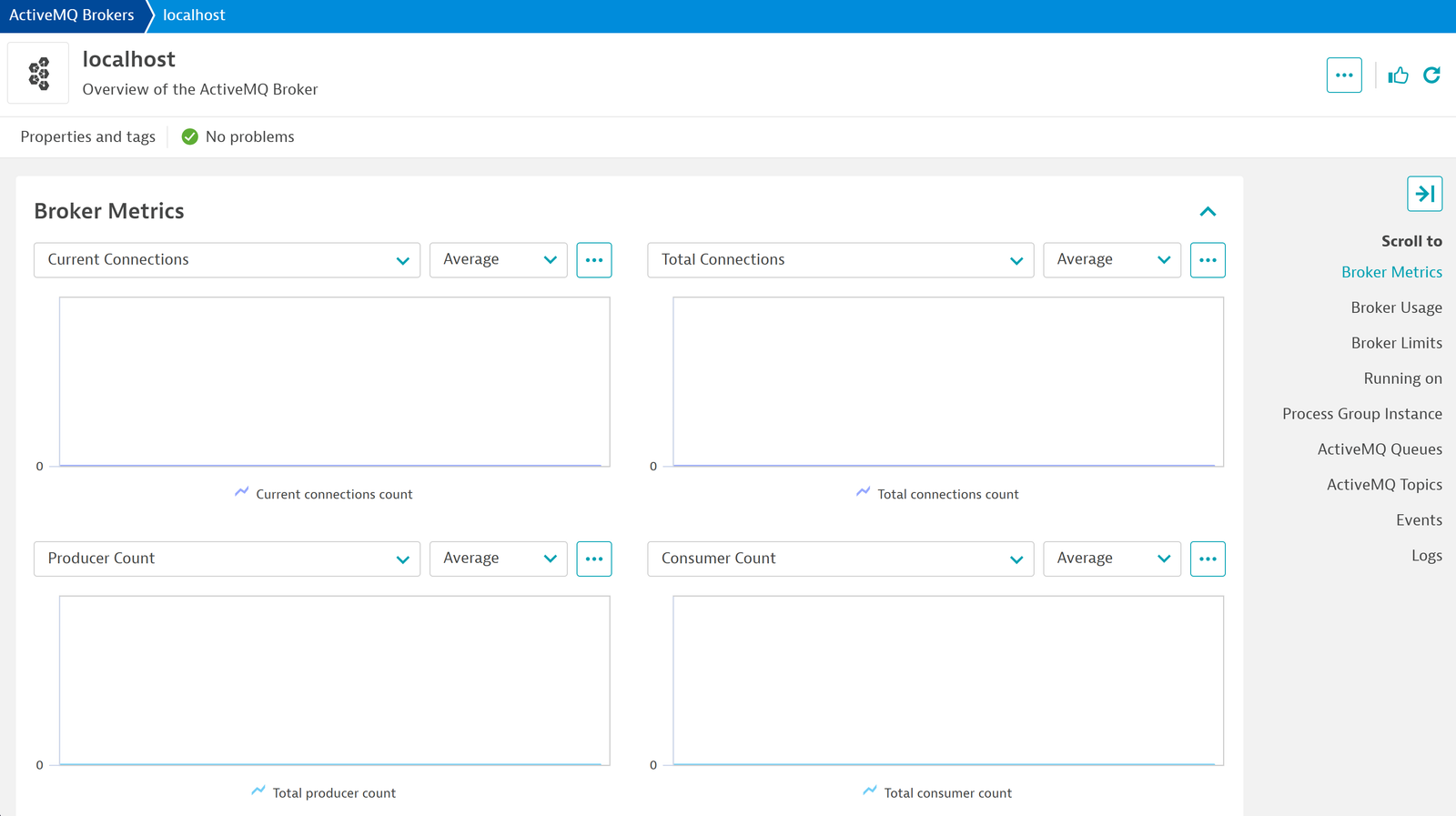The image size is (1456, 816).
Task: Click the 'Overview of the ActiveMQ Broker' subtitle
Action: pos(200,89)
